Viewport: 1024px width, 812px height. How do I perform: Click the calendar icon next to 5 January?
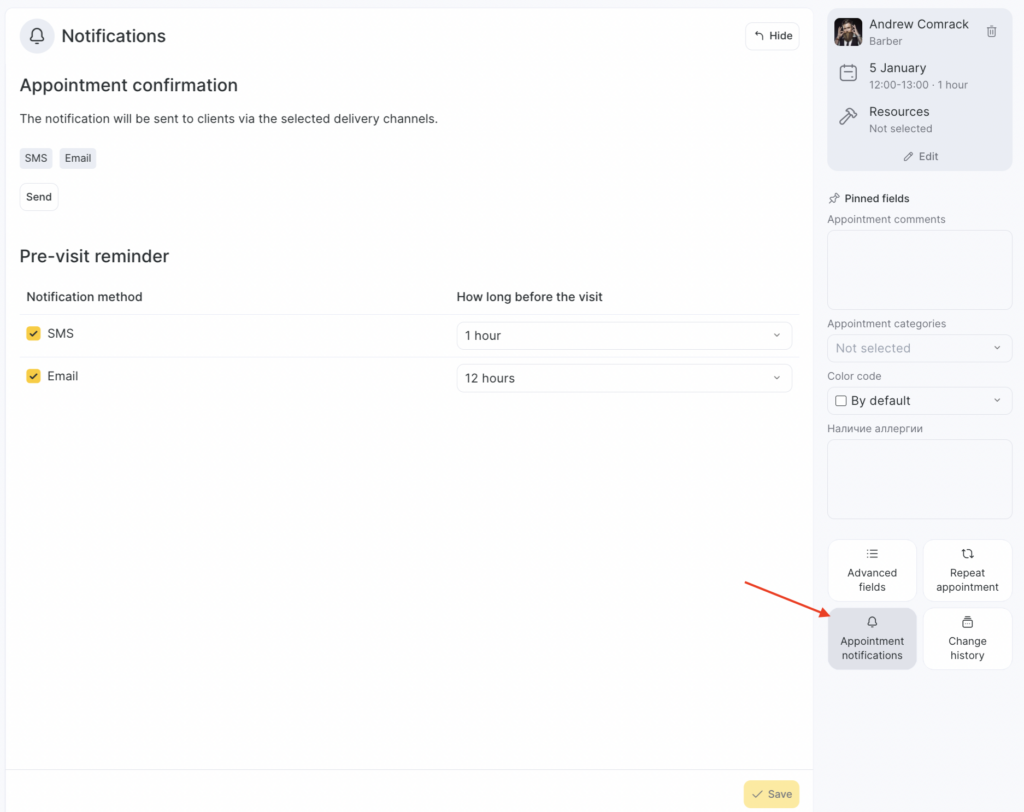848,73
